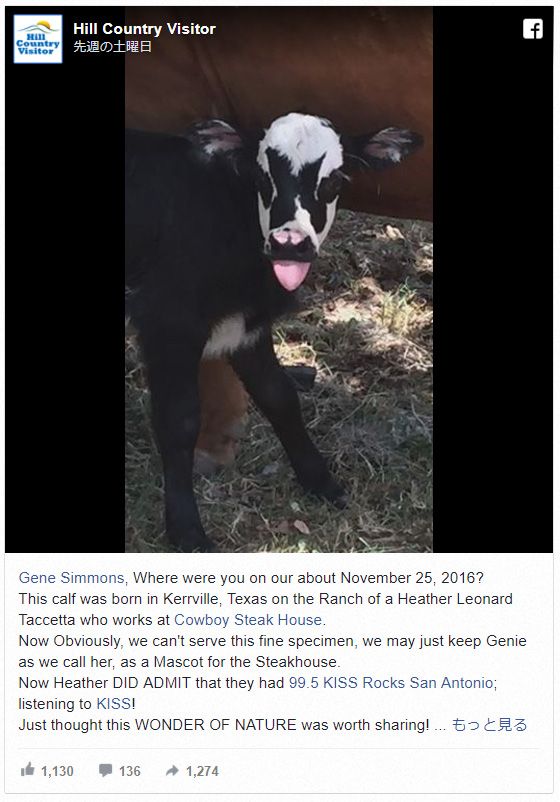Image resolution: width=560 pixels, height=802 pixels.
Task: Open the KISS band link
Action: pyautogui.click(x=114, y=704)
